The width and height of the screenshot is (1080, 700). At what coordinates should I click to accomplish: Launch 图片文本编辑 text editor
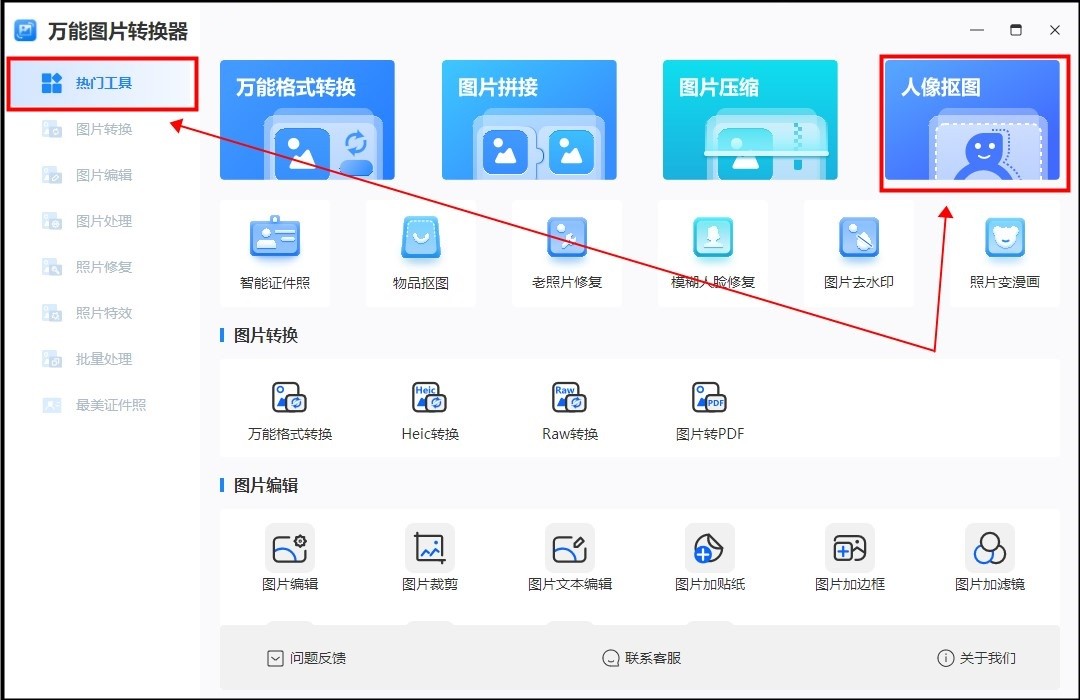[567, 557]
